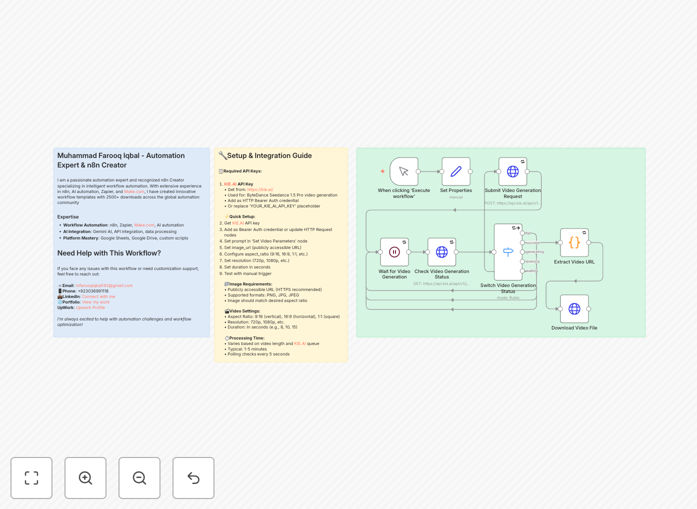Click Wait for Video Generation input handle
Image resolution: width=697 pixels, height=509 pixels.
point(380,252)
